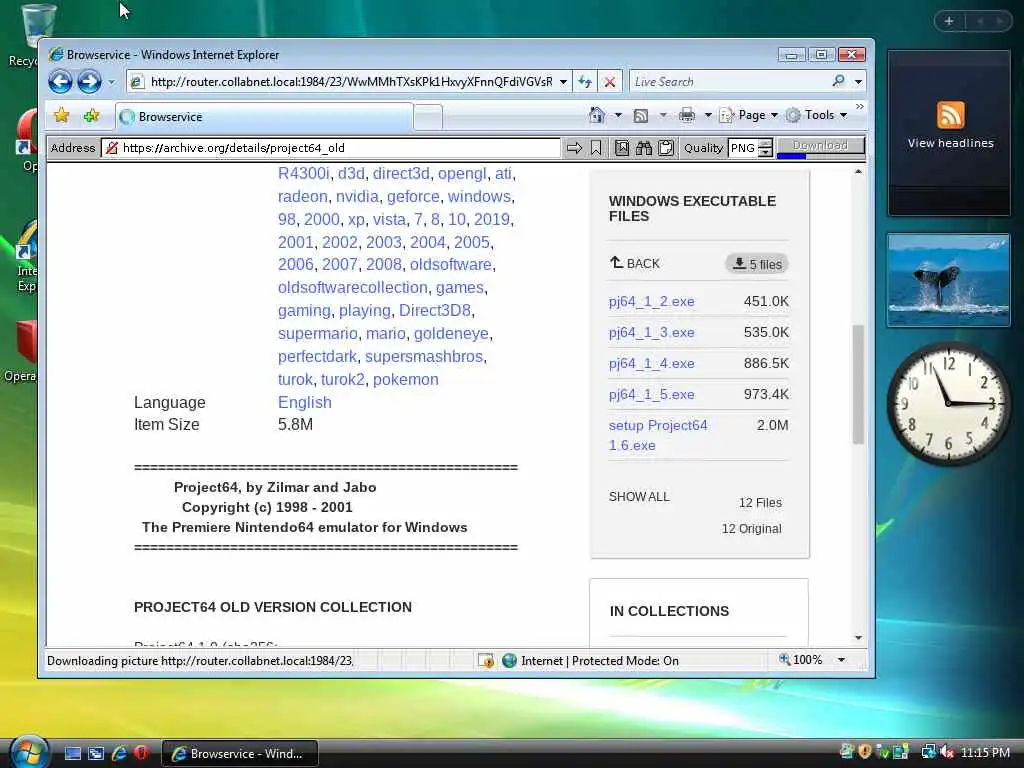Open zoom level 100% dropdown arrow

click(x=842, y=660)
